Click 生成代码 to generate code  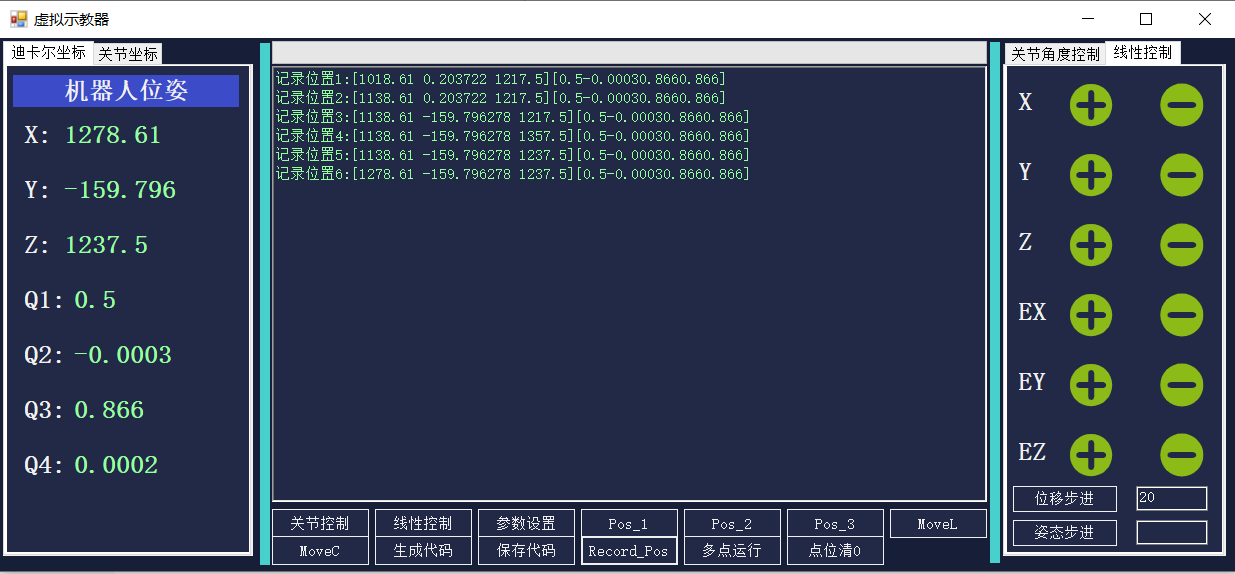(x=423, y=551)
